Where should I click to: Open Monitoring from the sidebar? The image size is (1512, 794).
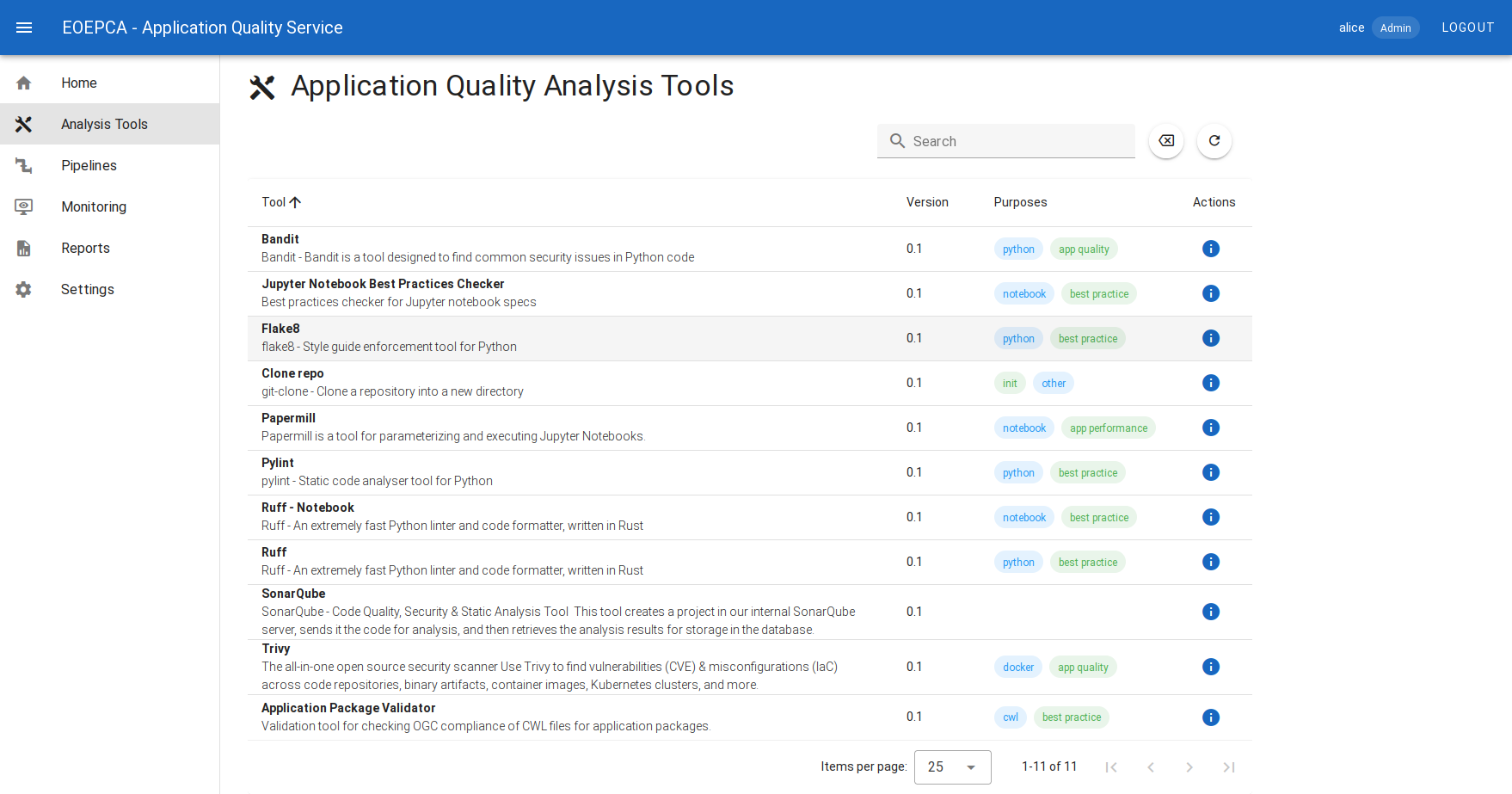pos(110,206)
